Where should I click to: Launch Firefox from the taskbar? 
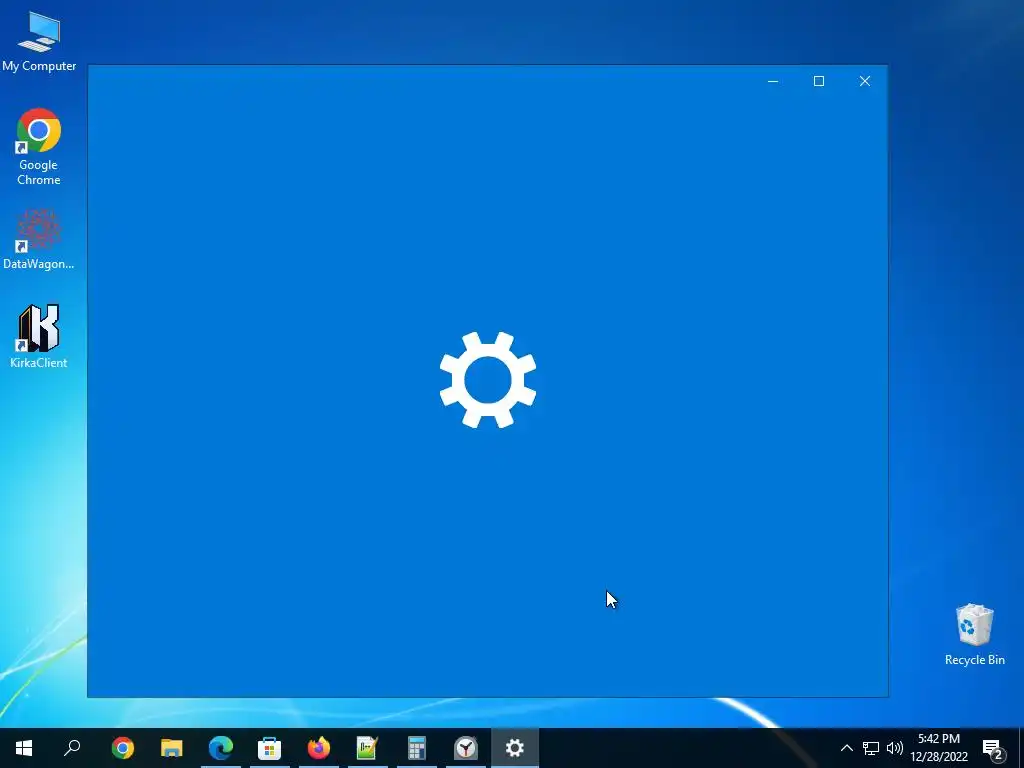coord(319,748)
